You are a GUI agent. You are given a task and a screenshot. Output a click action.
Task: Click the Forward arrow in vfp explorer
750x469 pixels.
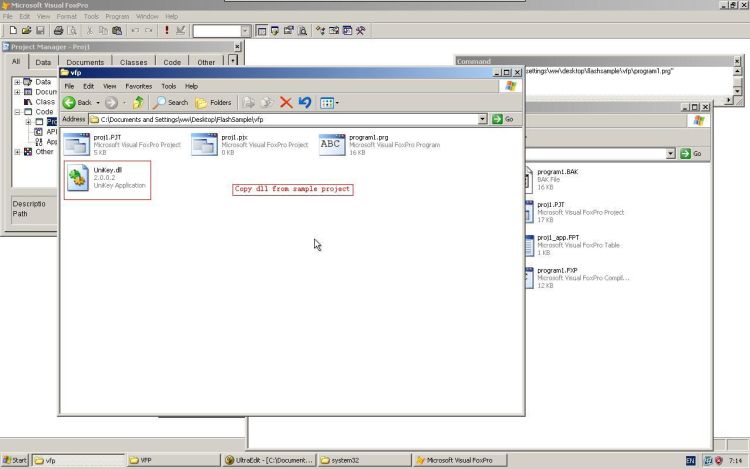(111, 102)
